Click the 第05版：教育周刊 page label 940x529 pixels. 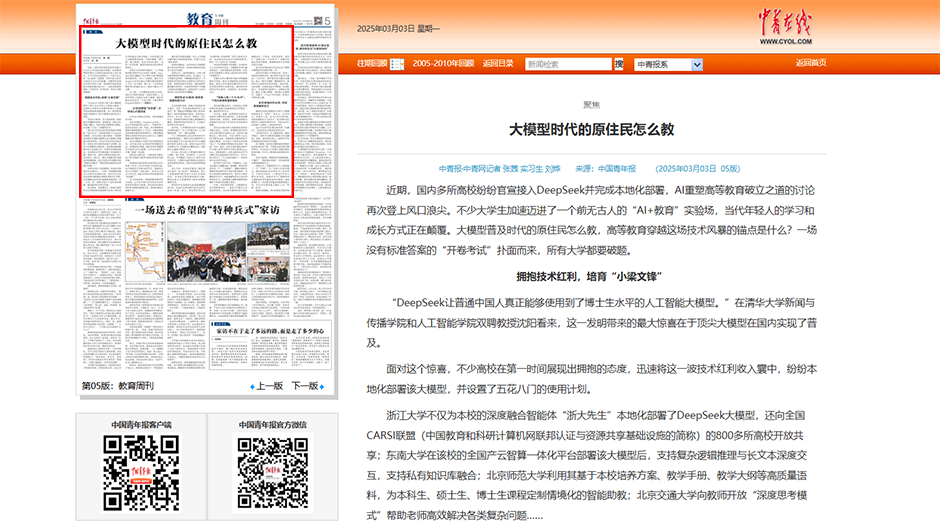point(118,386)
